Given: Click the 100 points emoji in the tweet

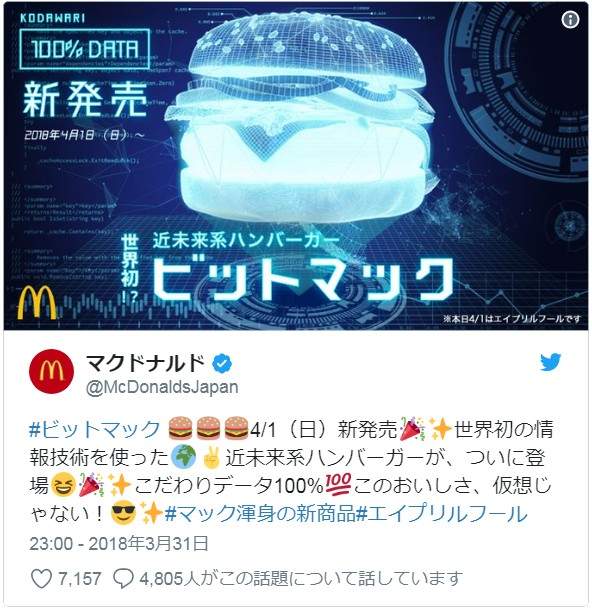Looking at the screenshot, I should click(338, 485).
